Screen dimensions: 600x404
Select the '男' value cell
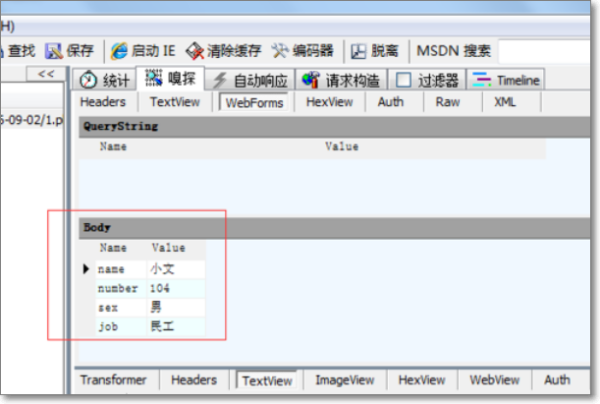click(x=176, y=308)
